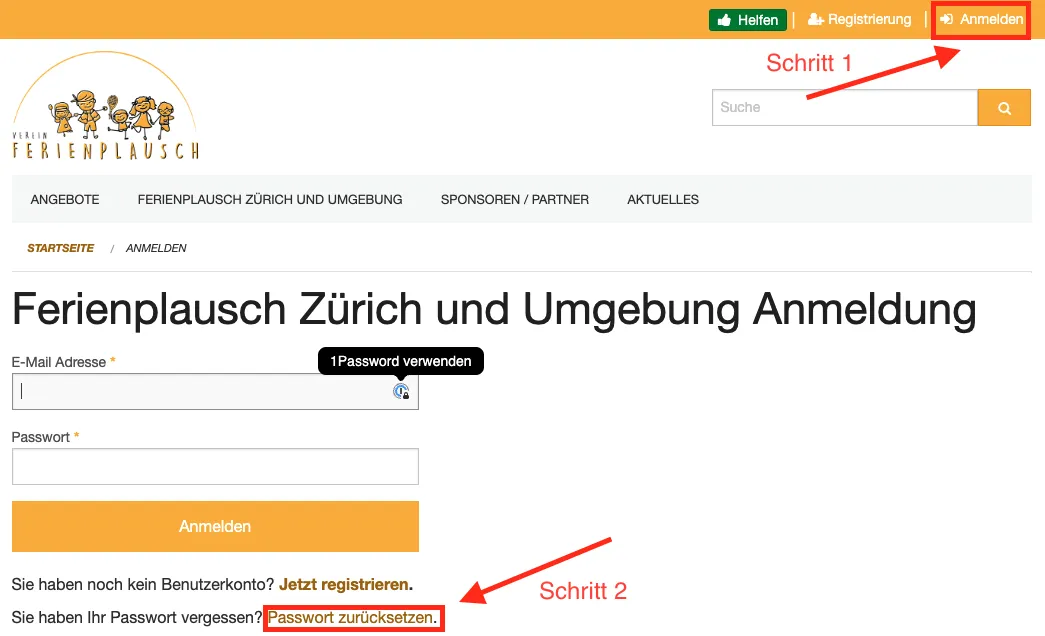
Task: Navigate to STARTSEITE via breadcrumb
Action: [x=60, y=248]
